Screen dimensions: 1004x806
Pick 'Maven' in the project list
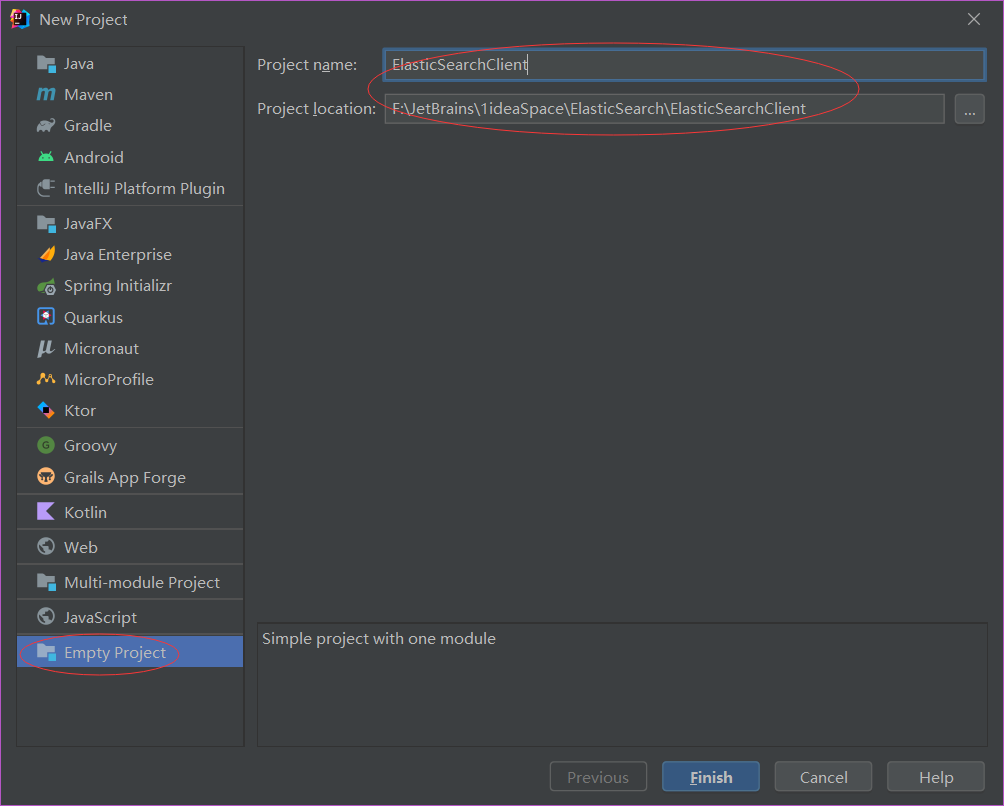tap(88, 95)
